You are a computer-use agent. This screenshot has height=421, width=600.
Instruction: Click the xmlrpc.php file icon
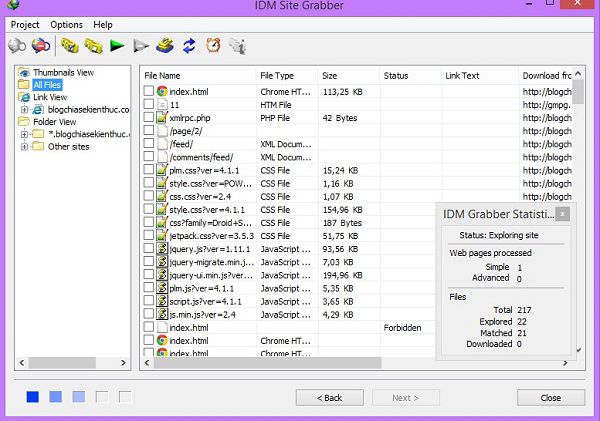[x=162, y=117]
